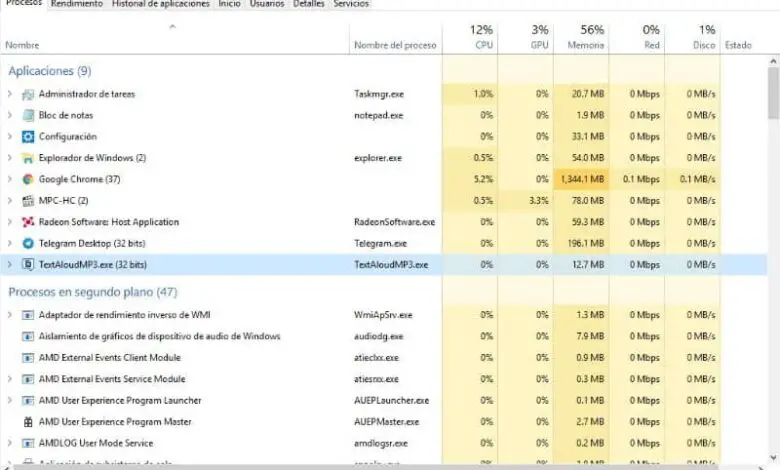
Task: Open the Inicio tab
Action: pos(229,4)
